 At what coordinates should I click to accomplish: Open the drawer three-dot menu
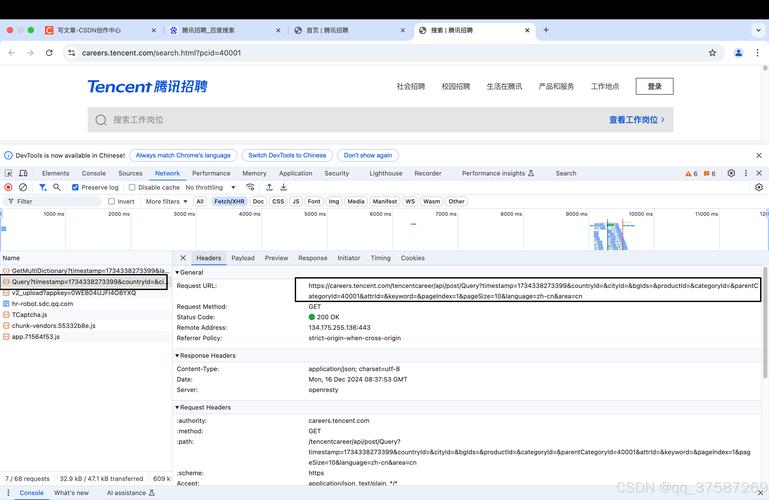(8, 493)
